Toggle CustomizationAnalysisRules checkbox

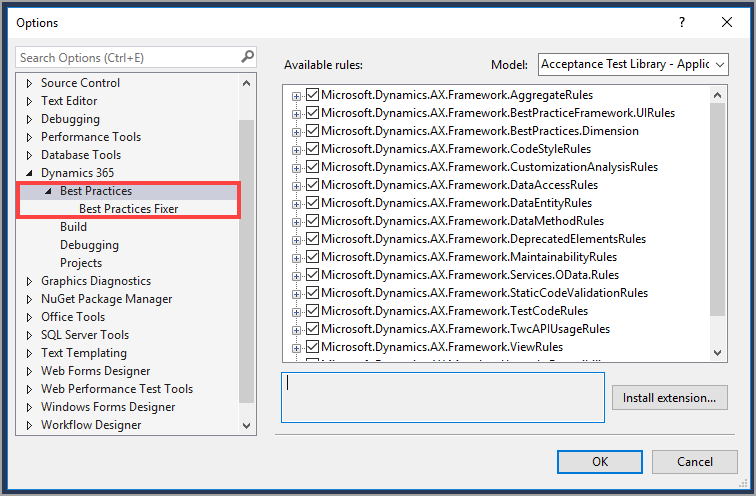click(312, 166)
